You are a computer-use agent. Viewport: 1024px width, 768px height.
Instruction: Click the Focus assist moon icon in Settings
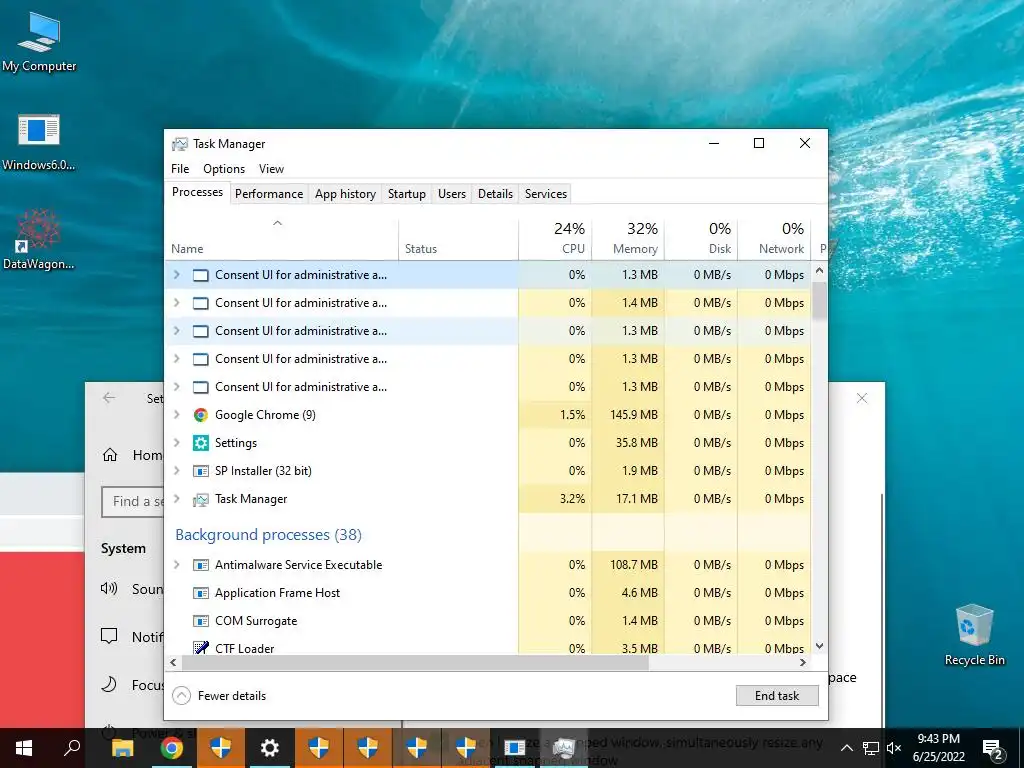109,684
